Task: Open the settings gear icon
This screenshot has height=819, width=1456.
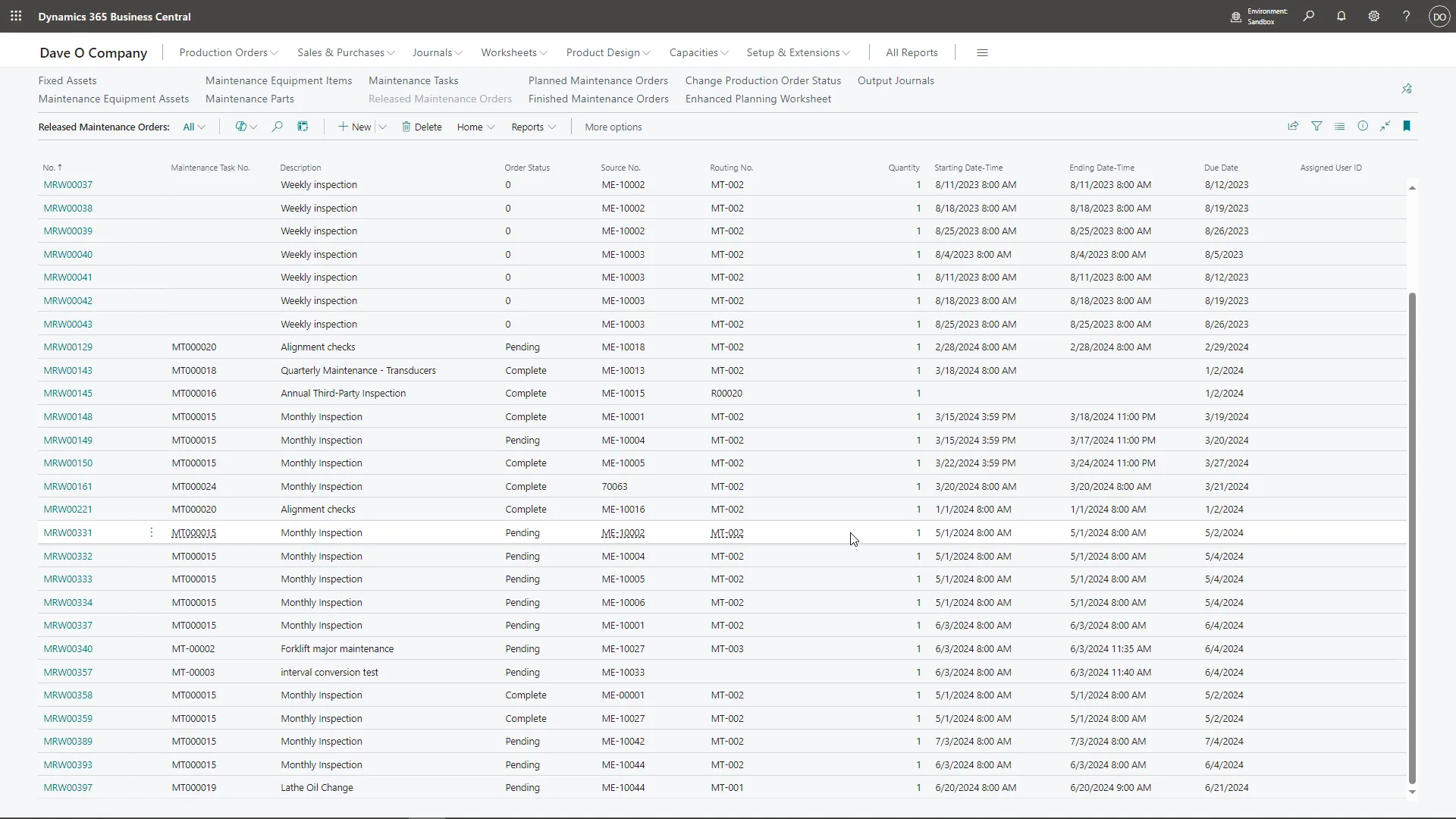Action: coord(1373,16)
